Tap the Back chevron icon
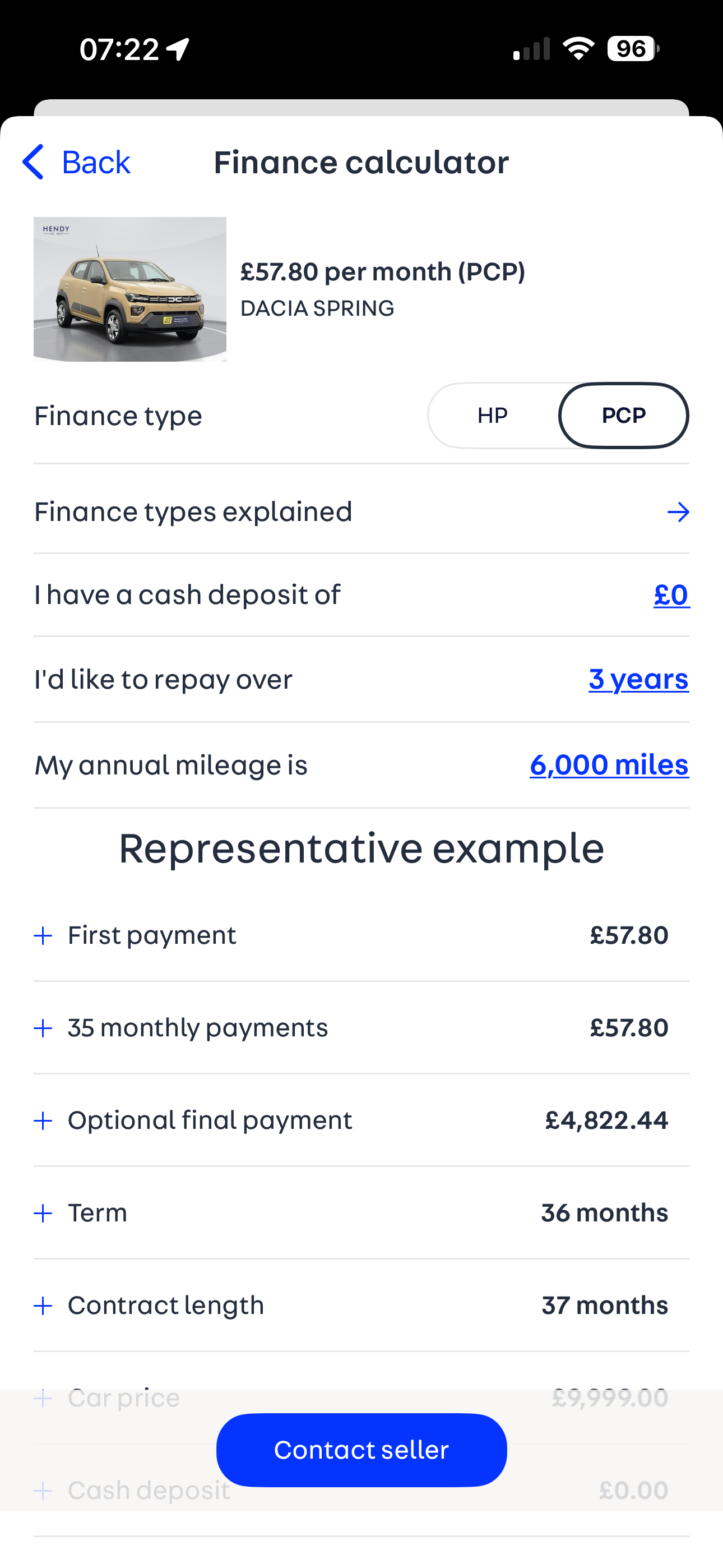Screen dimensions: 723x1568 (33, 162)
